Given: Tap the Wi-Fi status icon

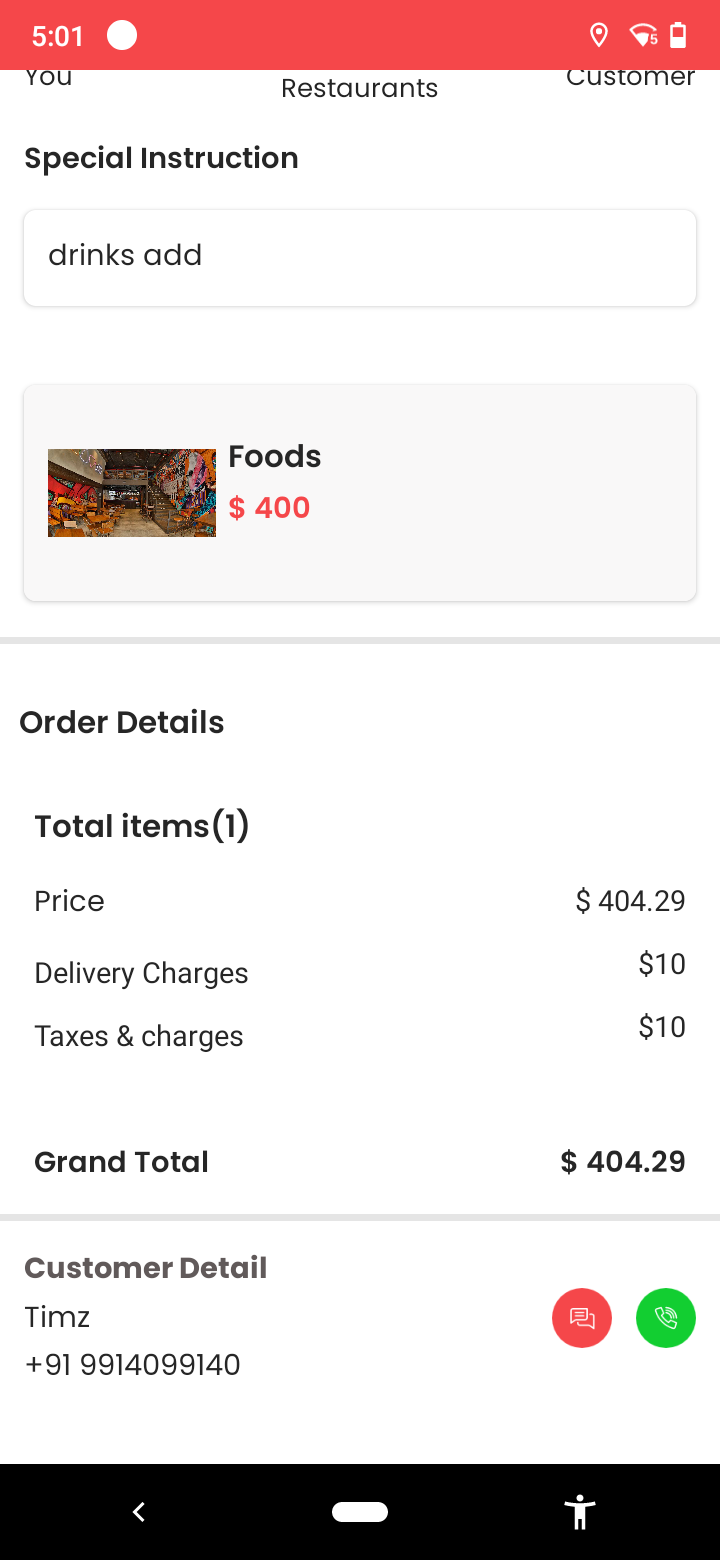Looking at the screenshot, I should point(643,36).
